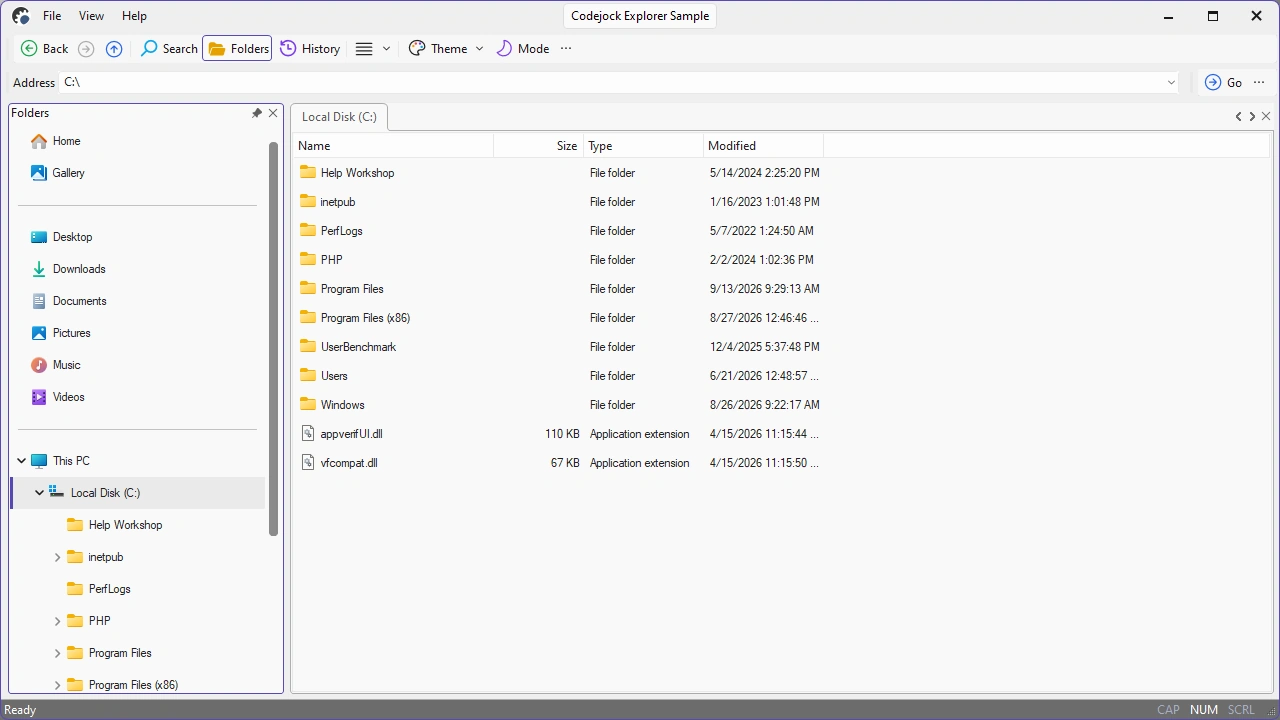
Task: Sort by the Name column header
Action: coord(394,146)
